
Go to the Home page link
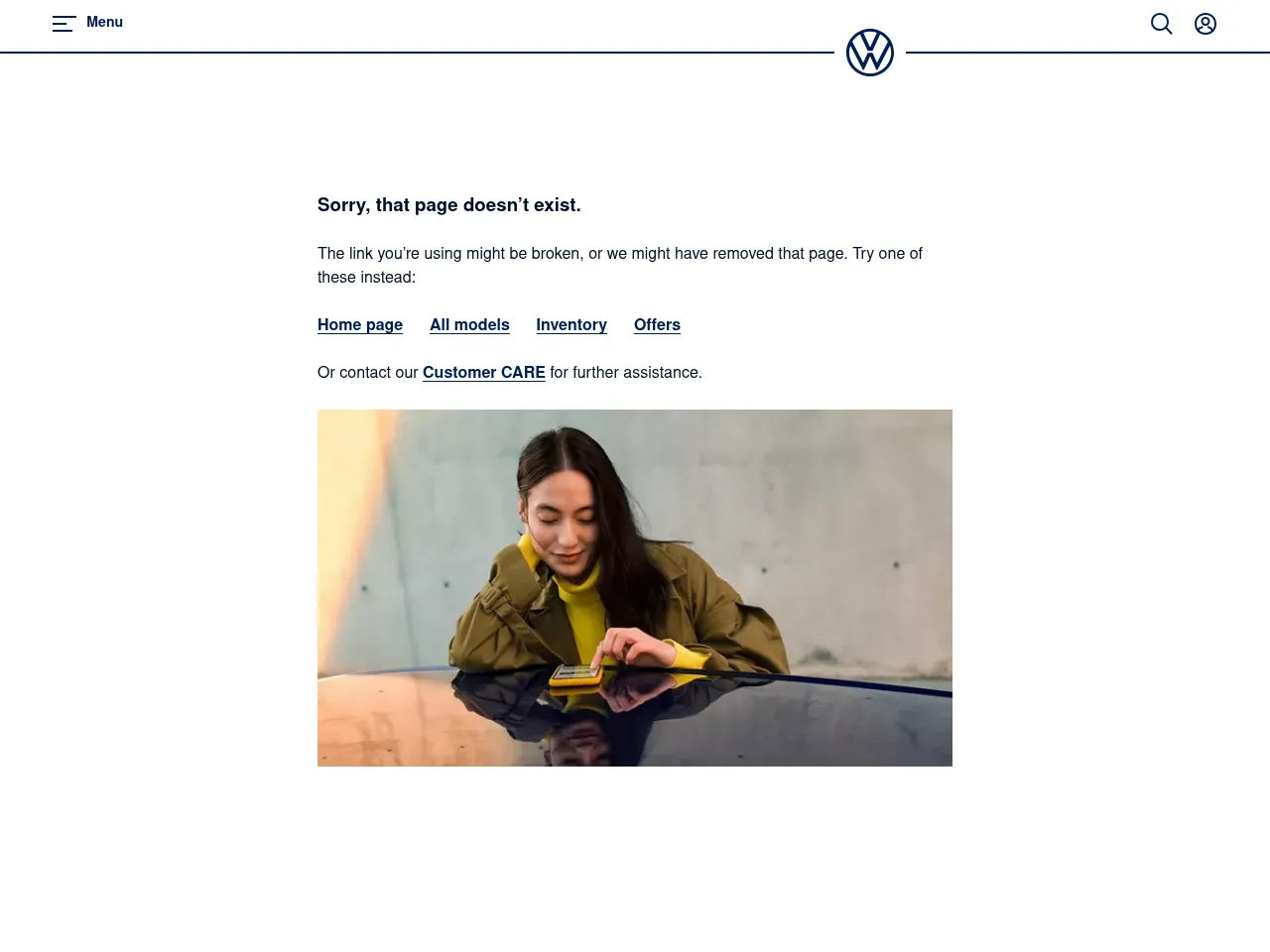(360, 324)
